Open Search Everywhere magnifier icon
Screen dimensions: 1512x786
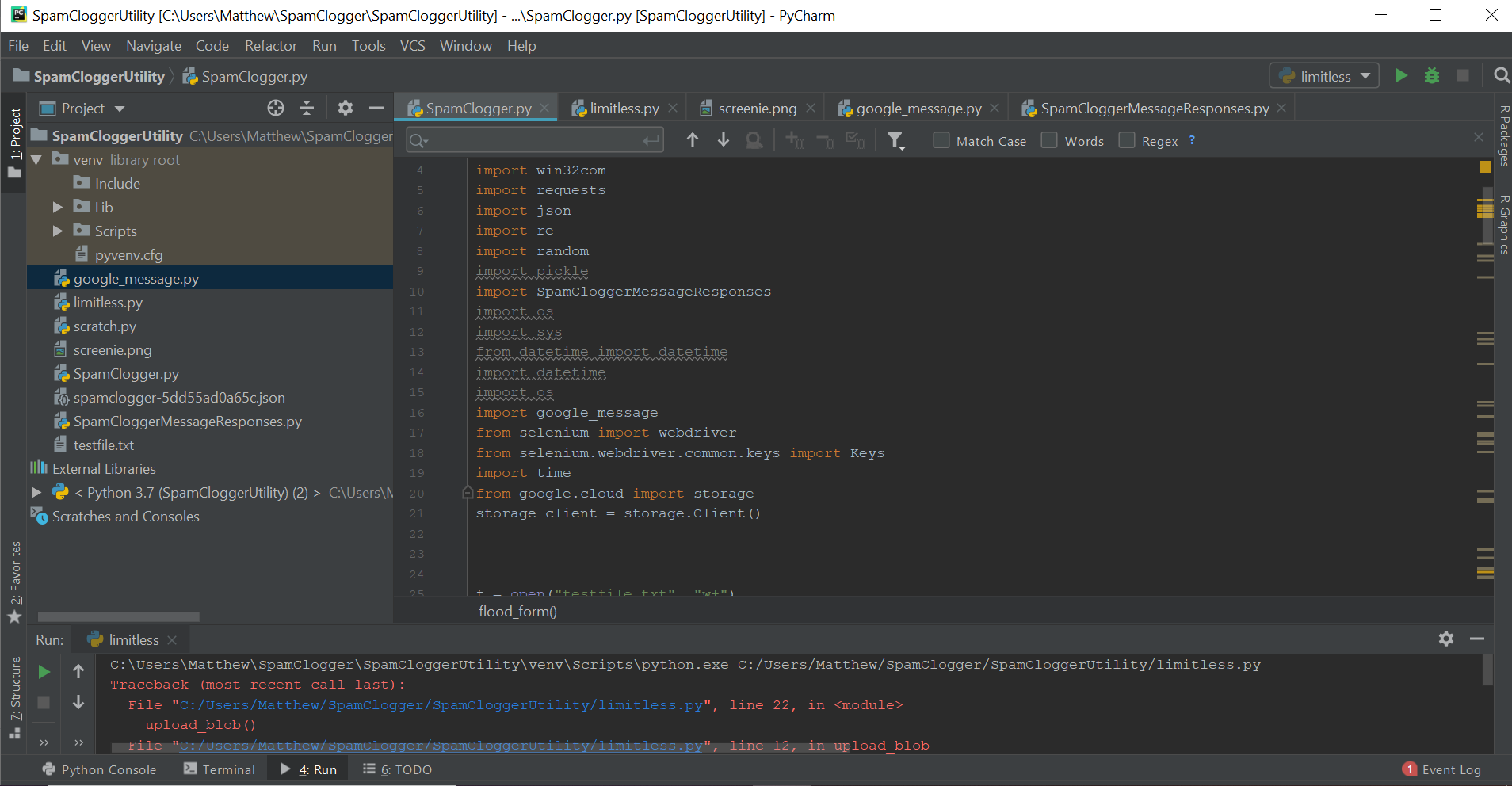pyautogui.click(x=1501, y=76)
